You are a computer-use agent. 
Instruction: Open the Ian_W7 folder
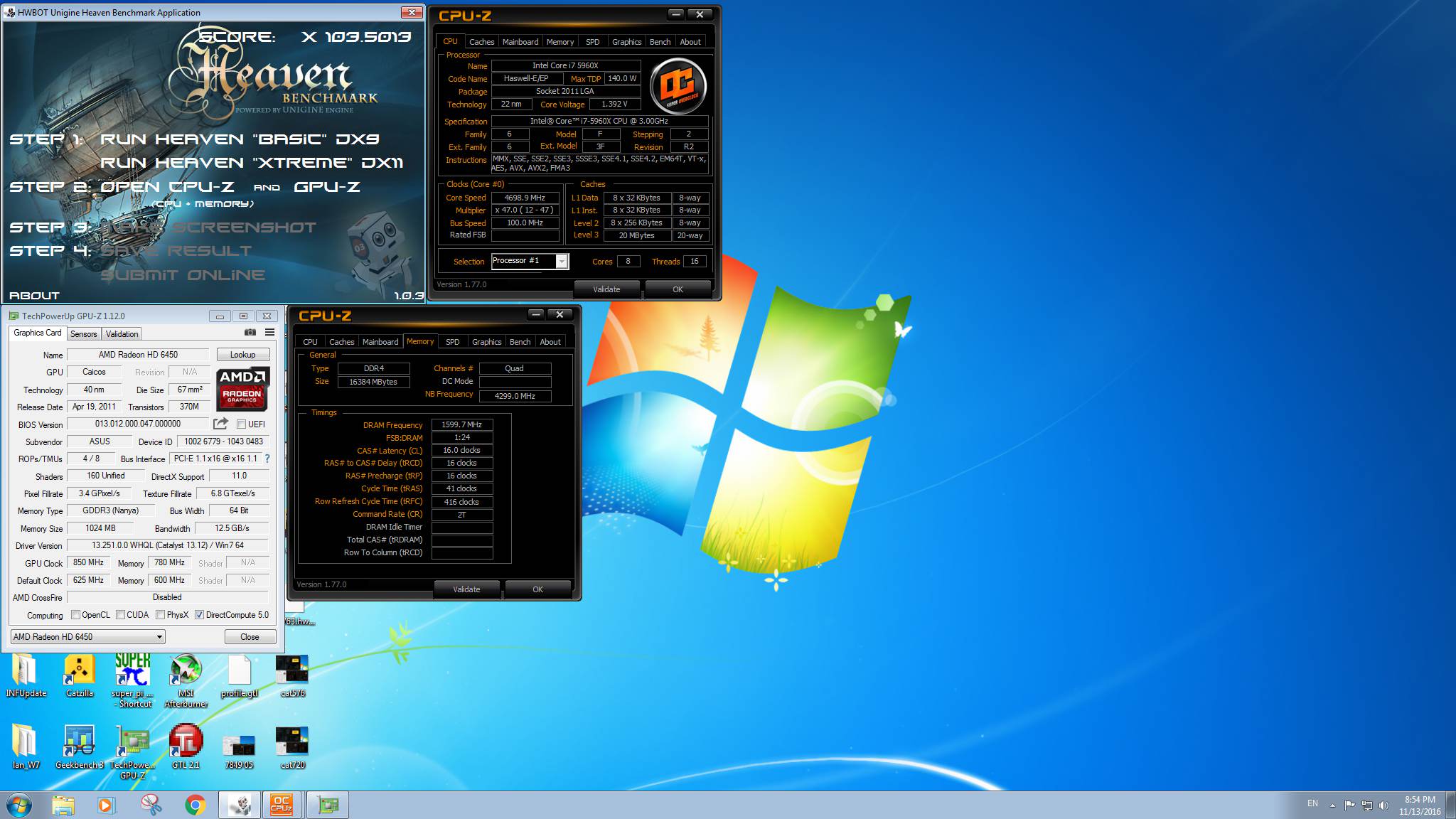26,747
